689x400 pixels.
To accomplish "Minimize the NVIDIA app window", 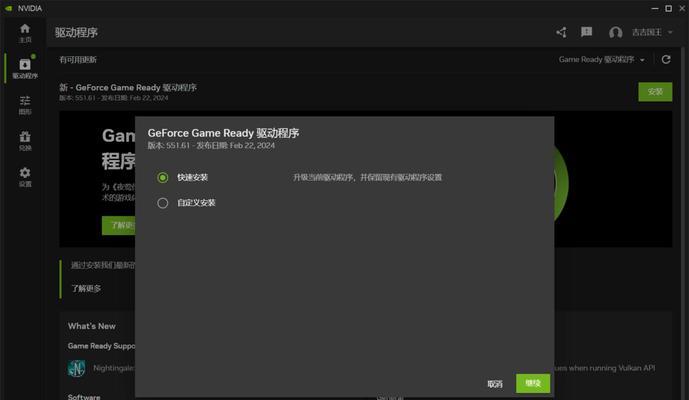I will tap(655, 8).
